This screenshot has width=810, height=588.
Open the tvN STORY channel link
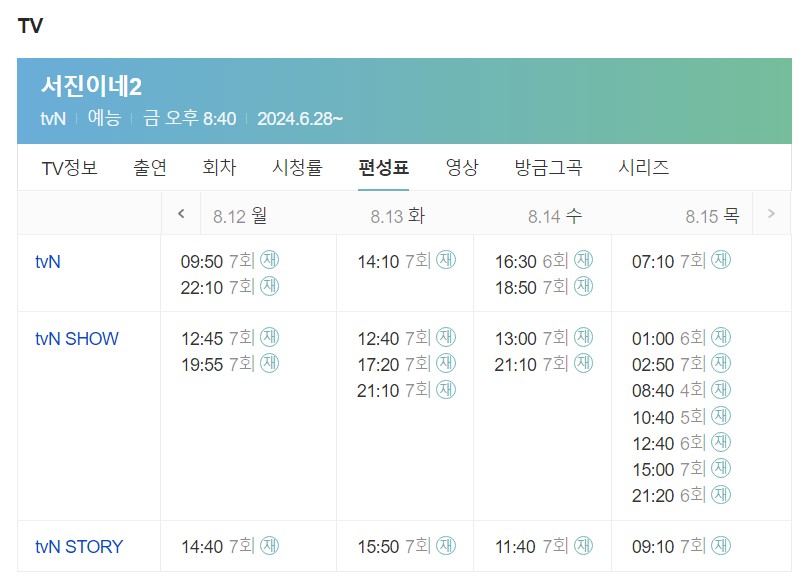[x=79, y=547]
